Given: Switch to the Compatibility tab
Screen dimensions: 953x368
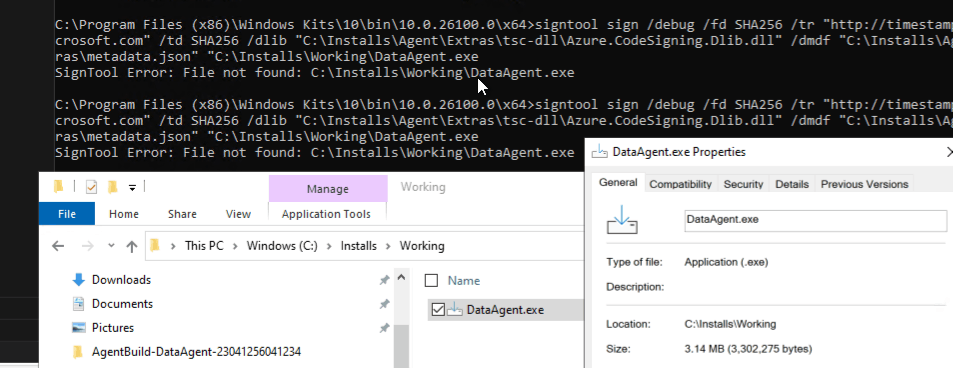Looking at the screenshot, I should pyautogui.click(x=680, y=184).
